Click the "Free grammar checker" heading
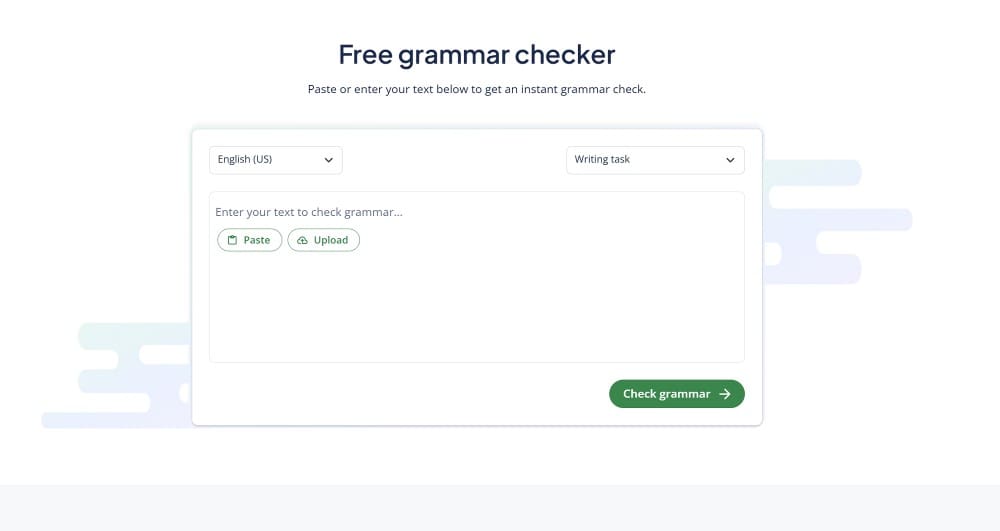Viewport: 1000px width, 531px height. 477,54
